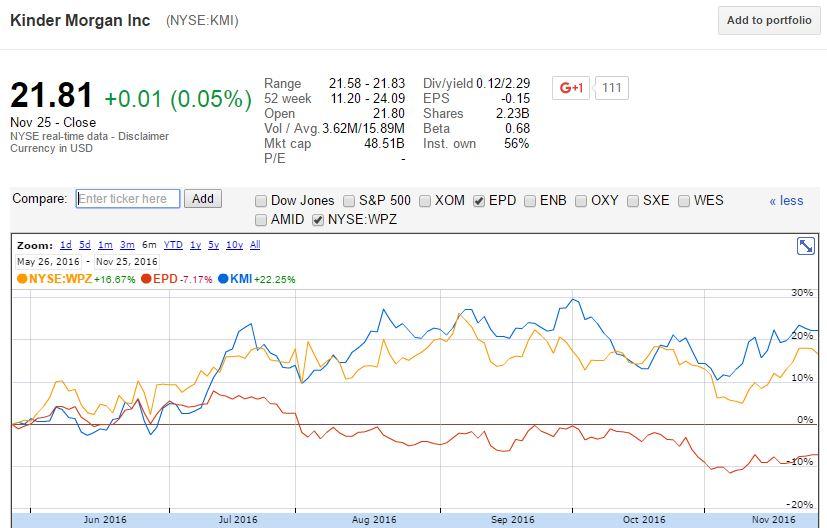Click the Nov 2016 timeline label
Image resolution: width=827 pixels, height=528 pixels.
click(x=774, y=520)
